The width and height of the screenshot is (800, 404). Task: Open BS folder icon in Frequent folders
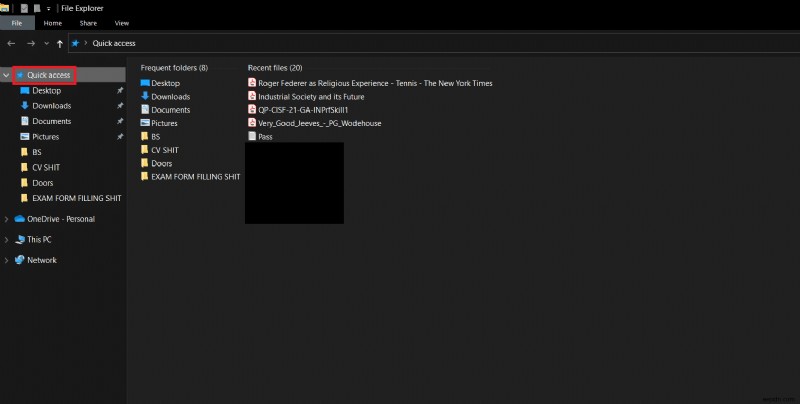tap(145, 136)
